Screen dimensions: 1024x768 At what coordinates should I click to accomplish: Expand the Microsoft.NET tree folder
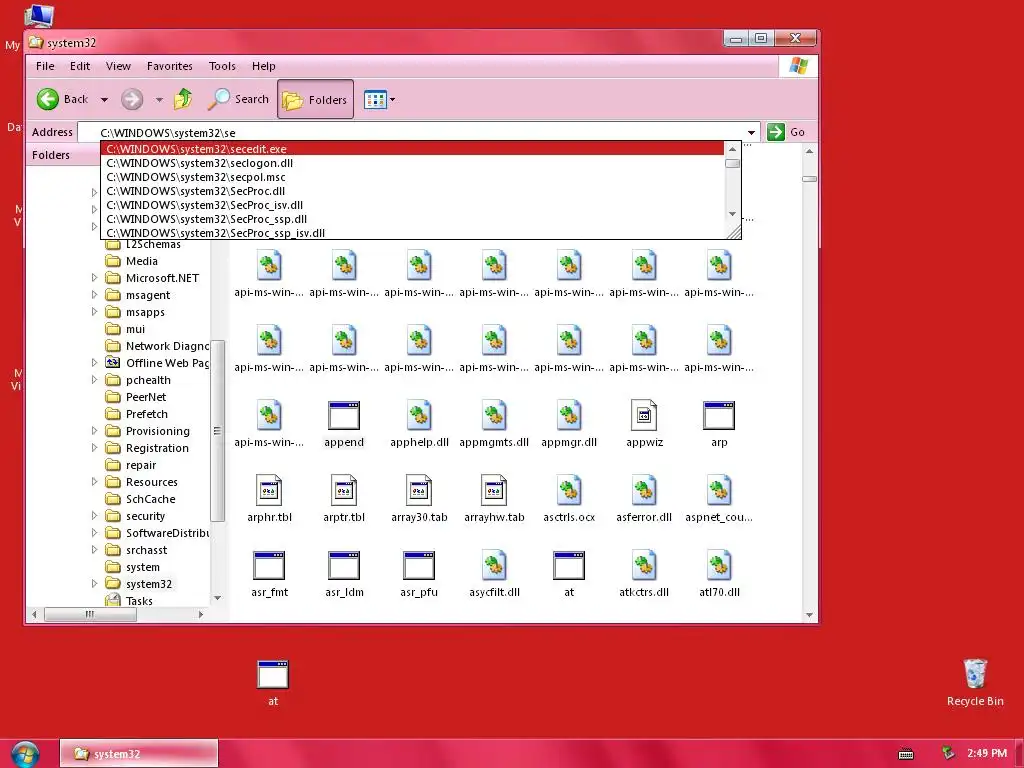94,278
